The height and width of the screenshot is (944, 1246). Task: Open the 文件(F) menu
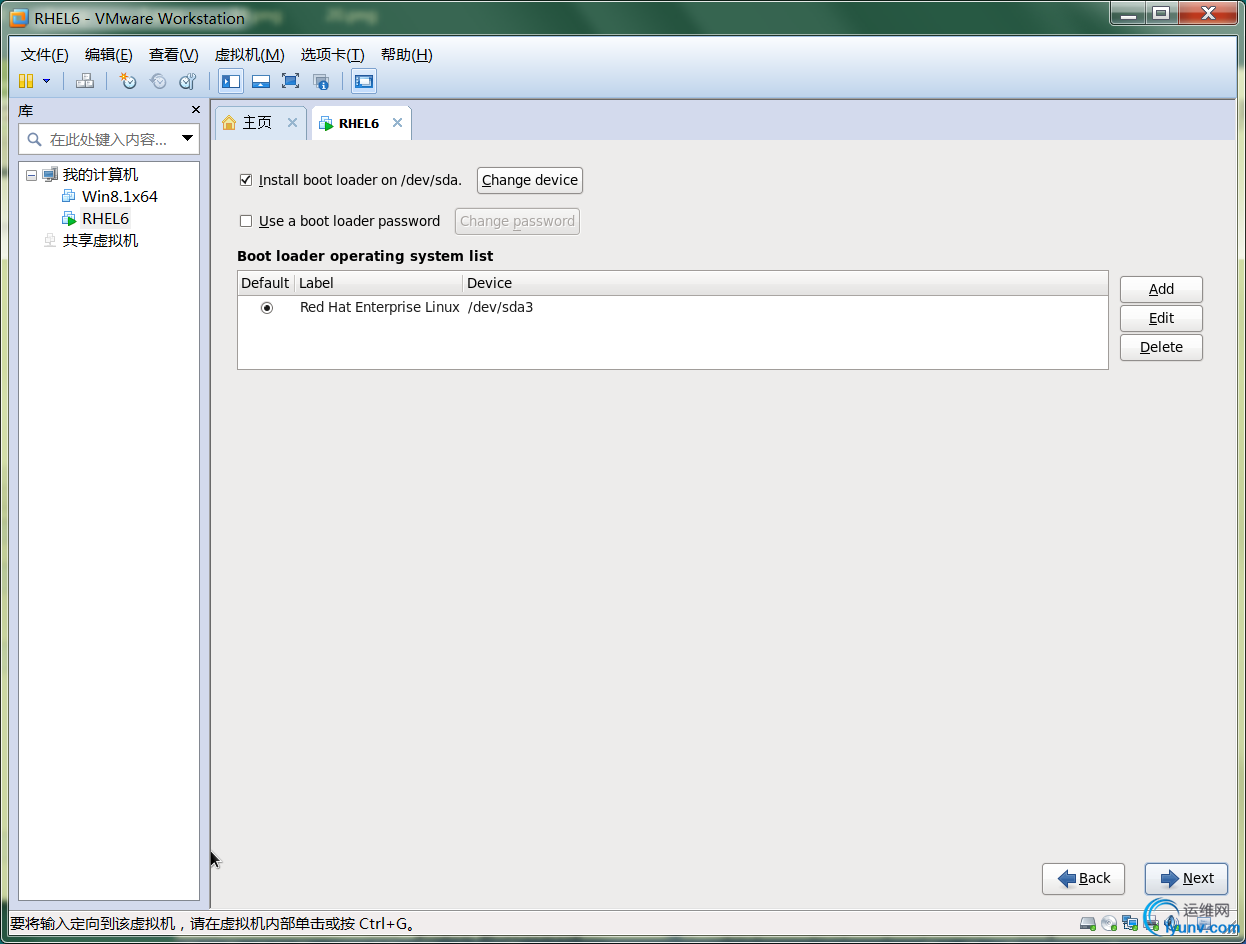tap(45, 55)
